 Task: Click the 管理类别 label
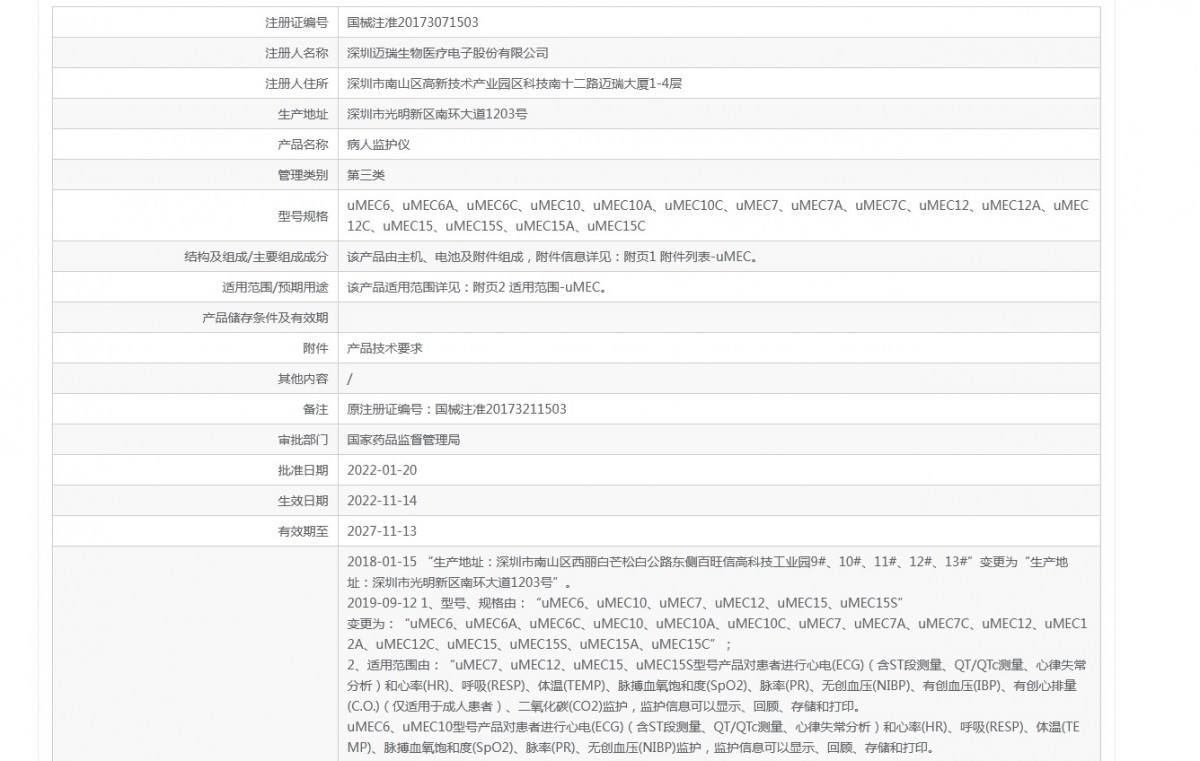[302, 175]
